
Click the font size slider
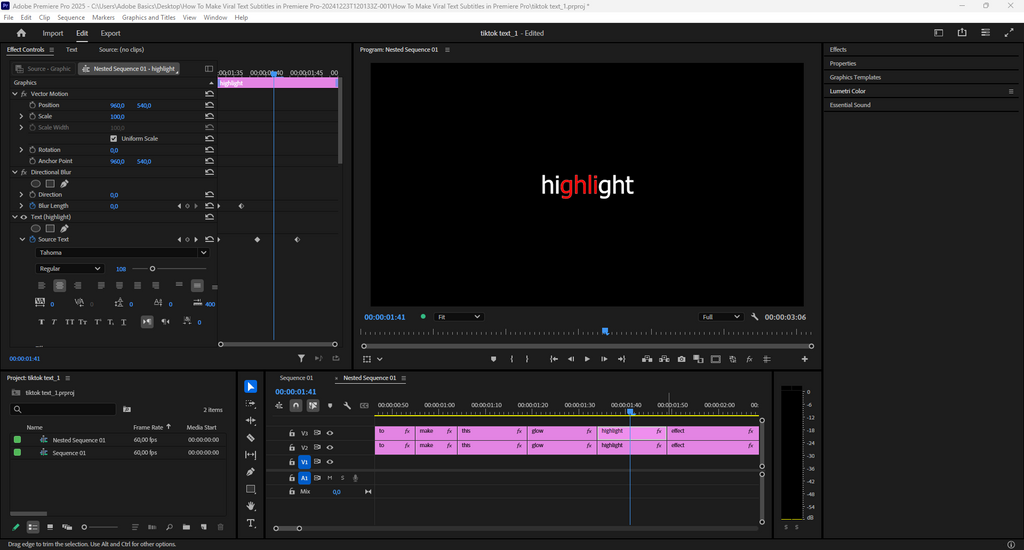pos(152,269)
